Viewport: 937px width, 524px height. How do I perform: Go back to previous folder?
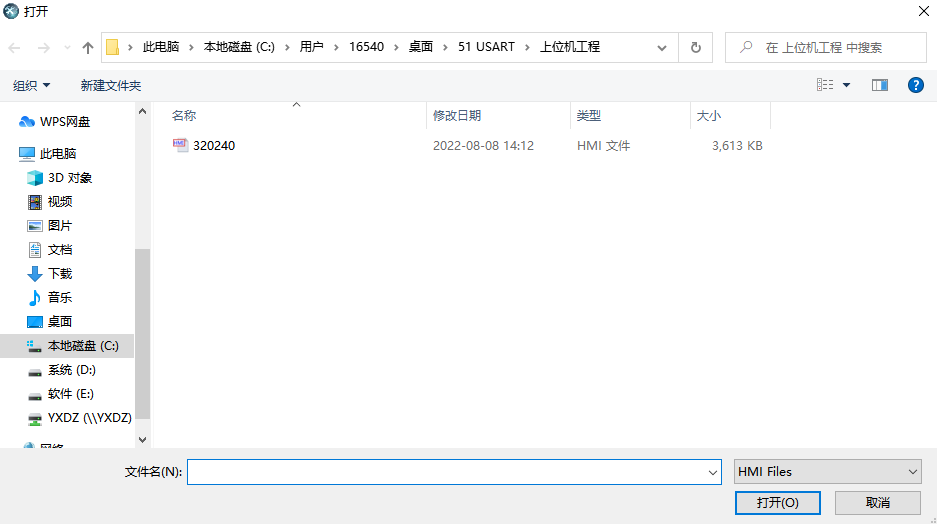coord(14,48)
